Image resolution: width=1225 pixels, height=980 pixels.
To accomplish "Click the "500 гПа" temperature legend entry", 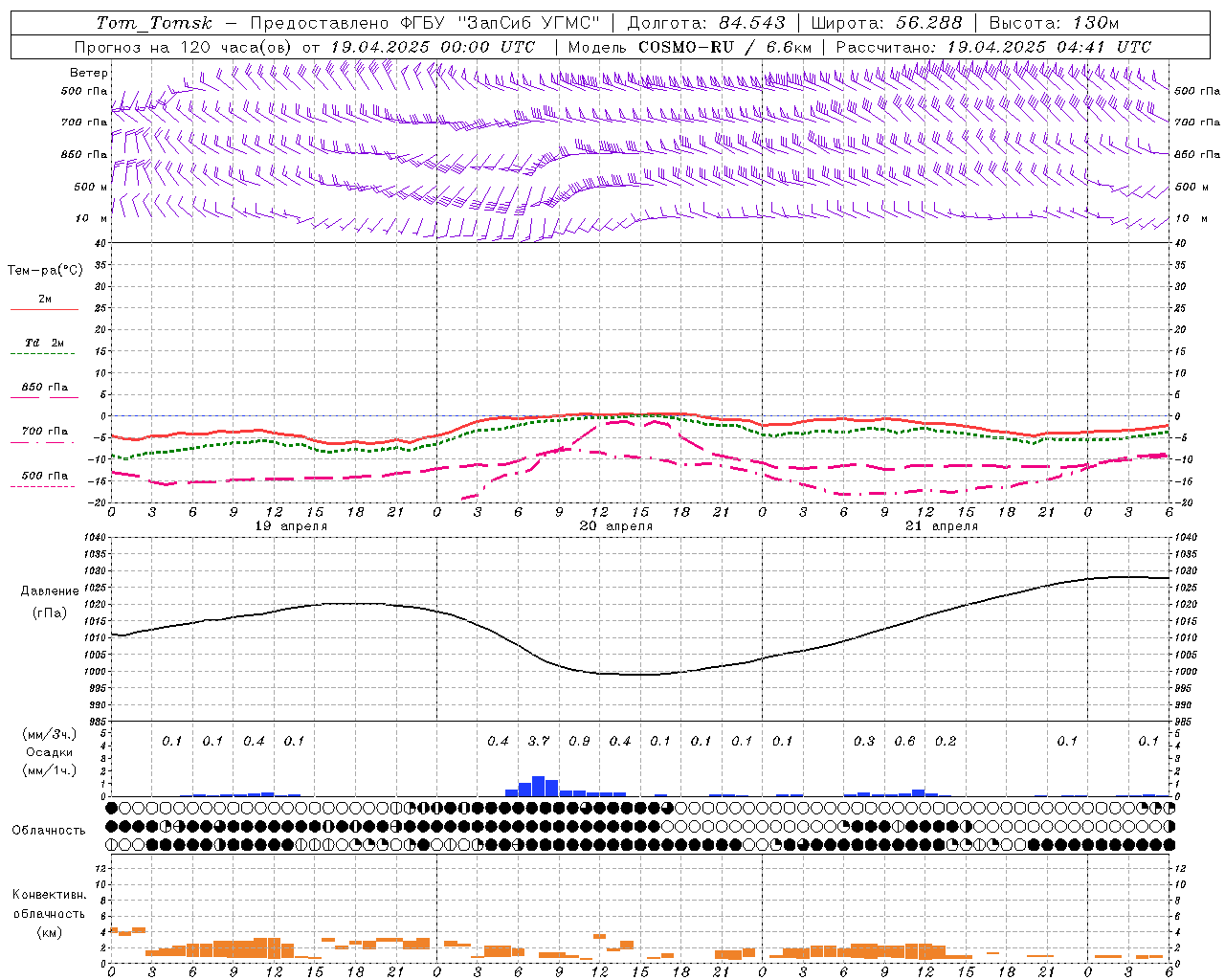I will pos(45,476).
